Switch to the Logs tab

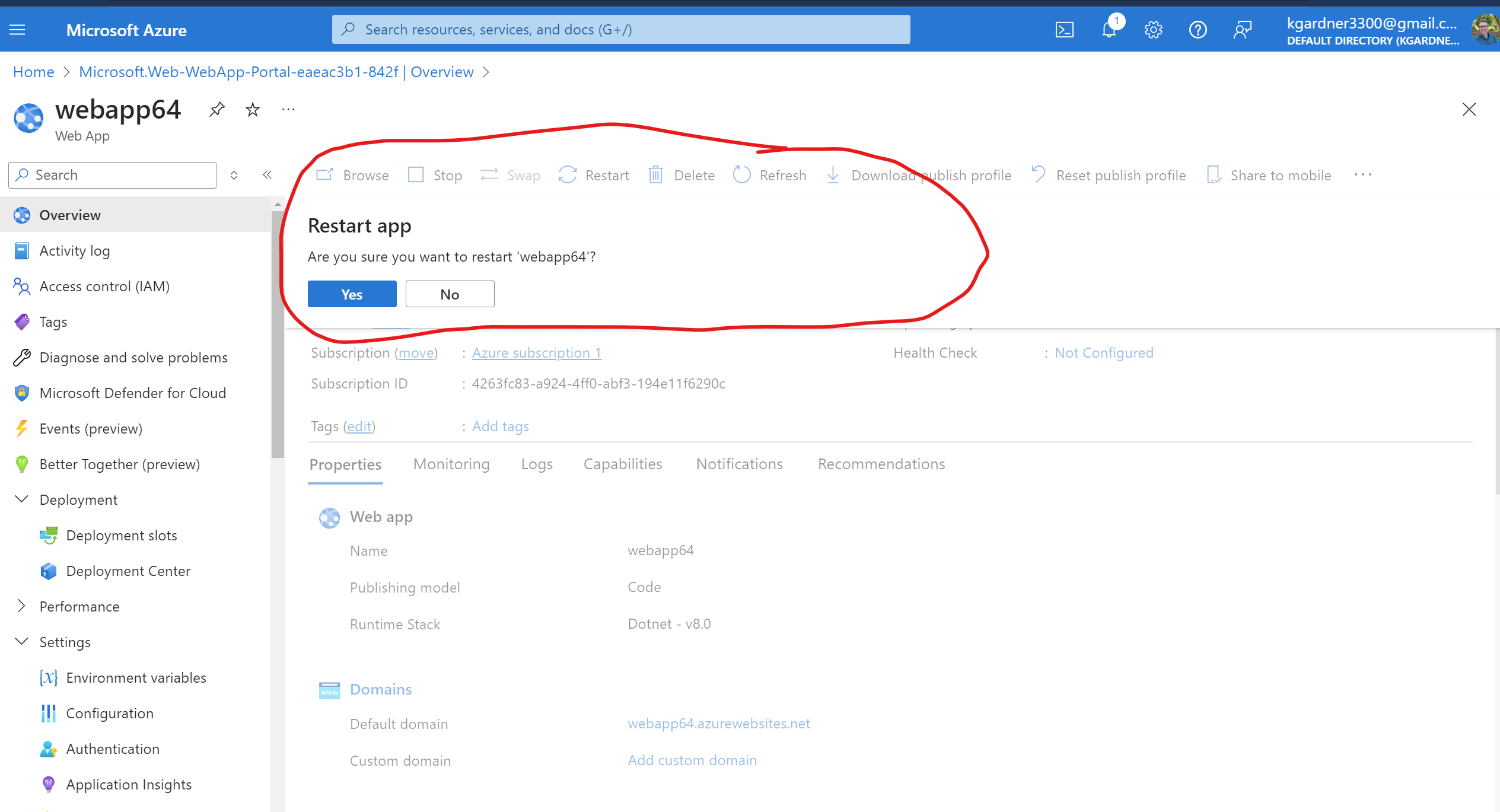click(x=537, y=464)
